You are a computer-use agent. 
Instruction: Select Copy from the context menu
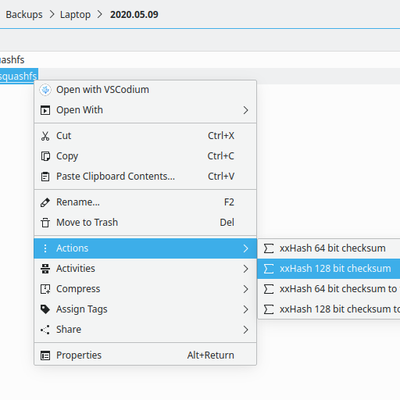(x=145, y=156)
